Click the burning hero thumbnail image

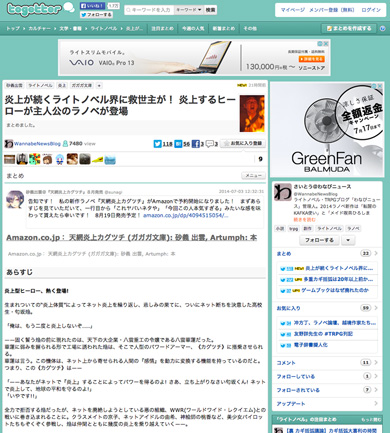click(x=252, y=113)
